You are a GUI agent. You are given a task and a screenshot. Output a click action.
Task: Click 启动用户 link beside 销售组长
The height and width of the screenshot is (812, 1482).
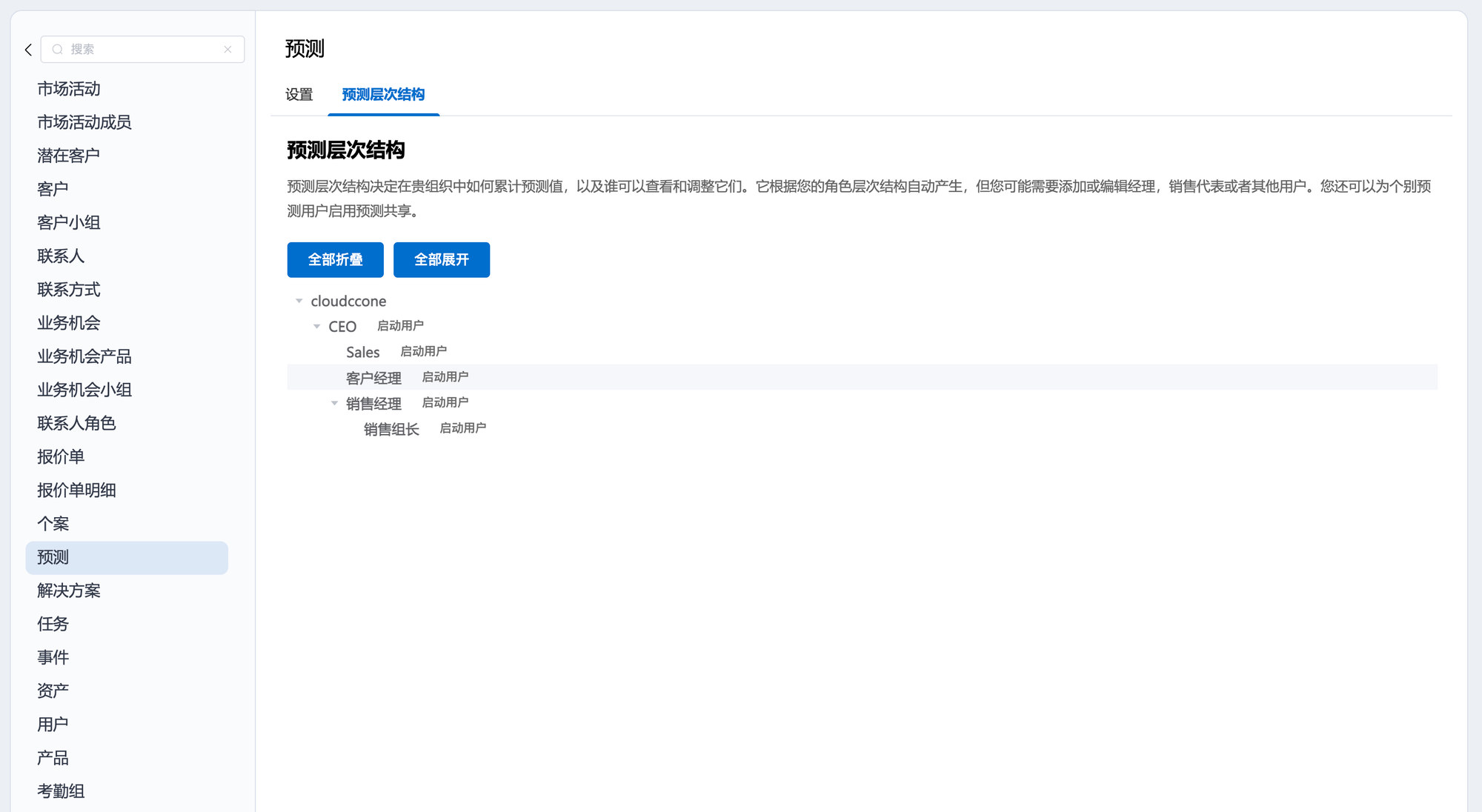pos(462,428)
